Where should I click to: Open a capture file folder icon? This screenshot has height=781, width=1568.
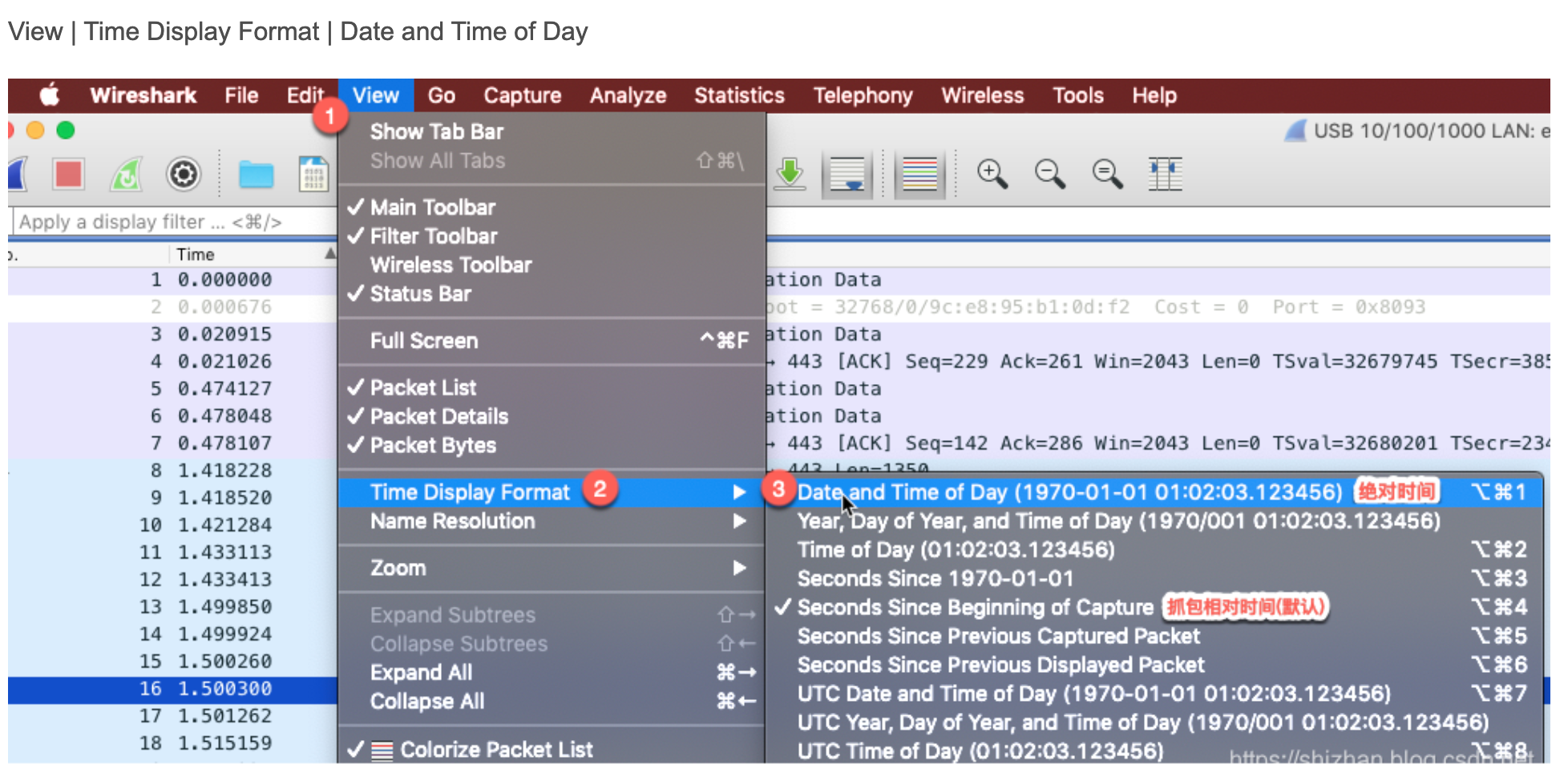[x=257, y=174]
